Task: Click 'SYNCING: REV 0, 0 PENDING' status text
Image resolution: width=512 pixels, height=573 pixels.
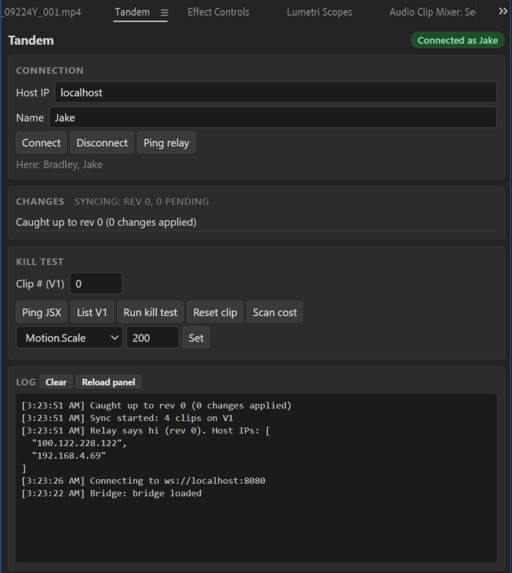Action: 141,201
